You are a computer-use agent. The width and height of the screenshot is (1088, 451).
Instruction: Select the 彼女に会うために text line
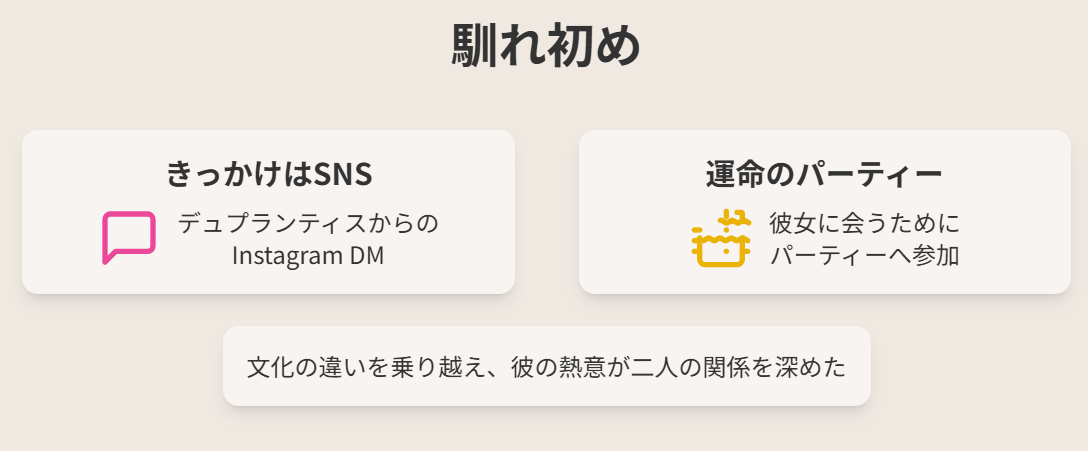pos(865,223)
